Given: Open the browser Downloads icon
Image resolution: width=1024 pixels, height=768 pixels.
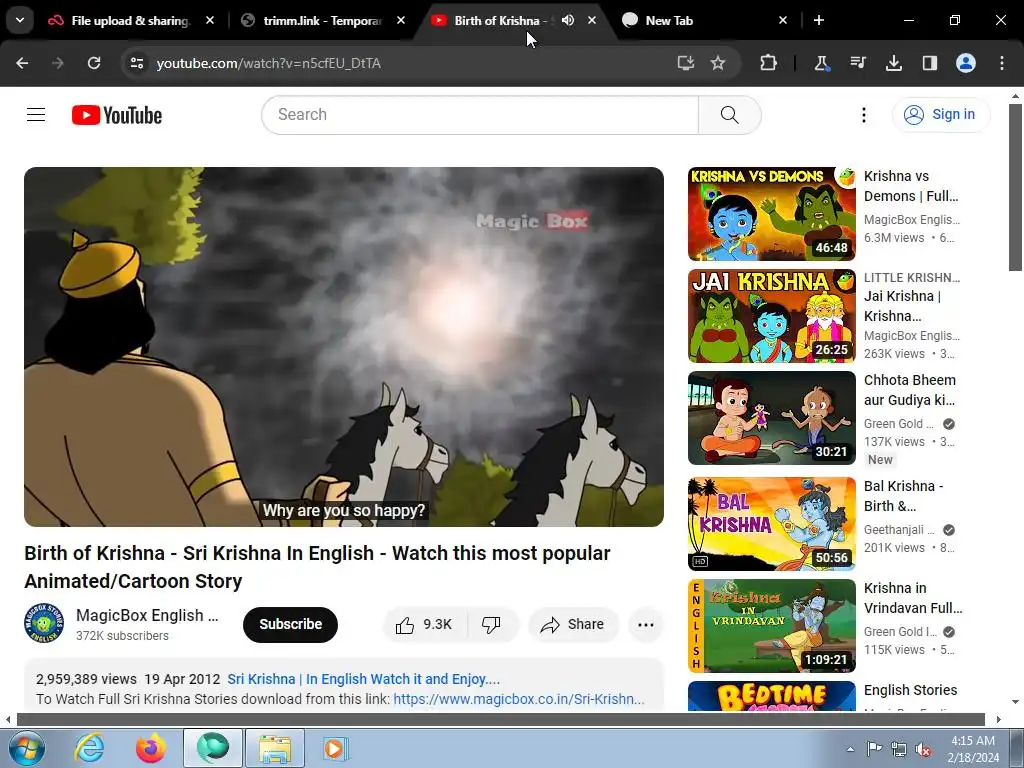Looking at the screenshot, I should (893, 63).
